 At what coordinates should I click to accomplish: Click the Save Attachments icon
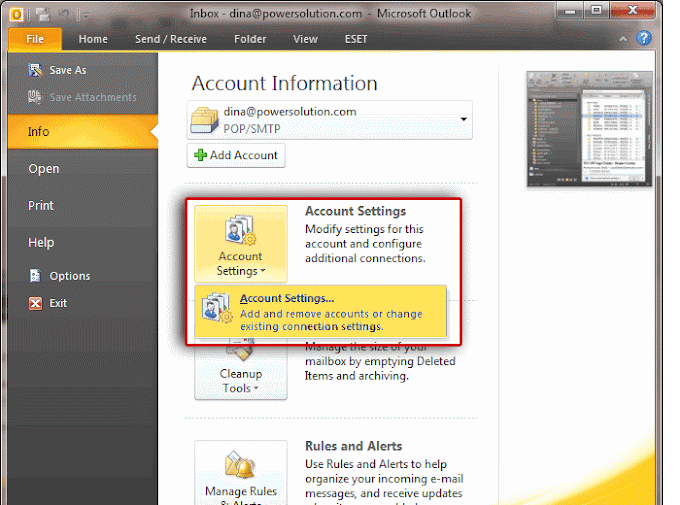point(35,97)
